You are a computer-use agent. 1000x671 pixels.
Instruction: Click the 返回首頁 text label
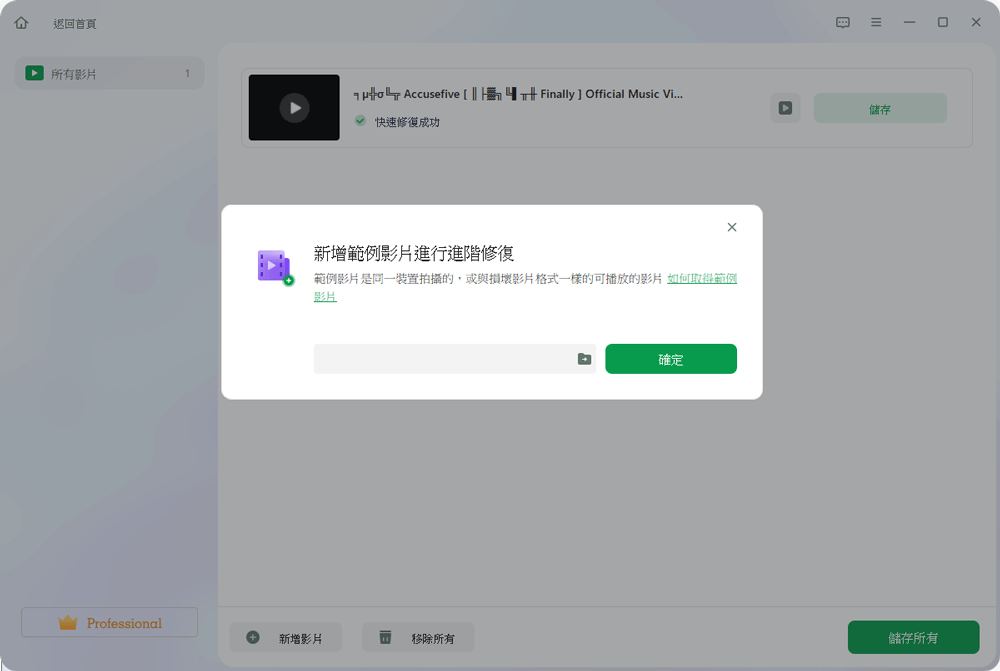(x=75, y=23)
